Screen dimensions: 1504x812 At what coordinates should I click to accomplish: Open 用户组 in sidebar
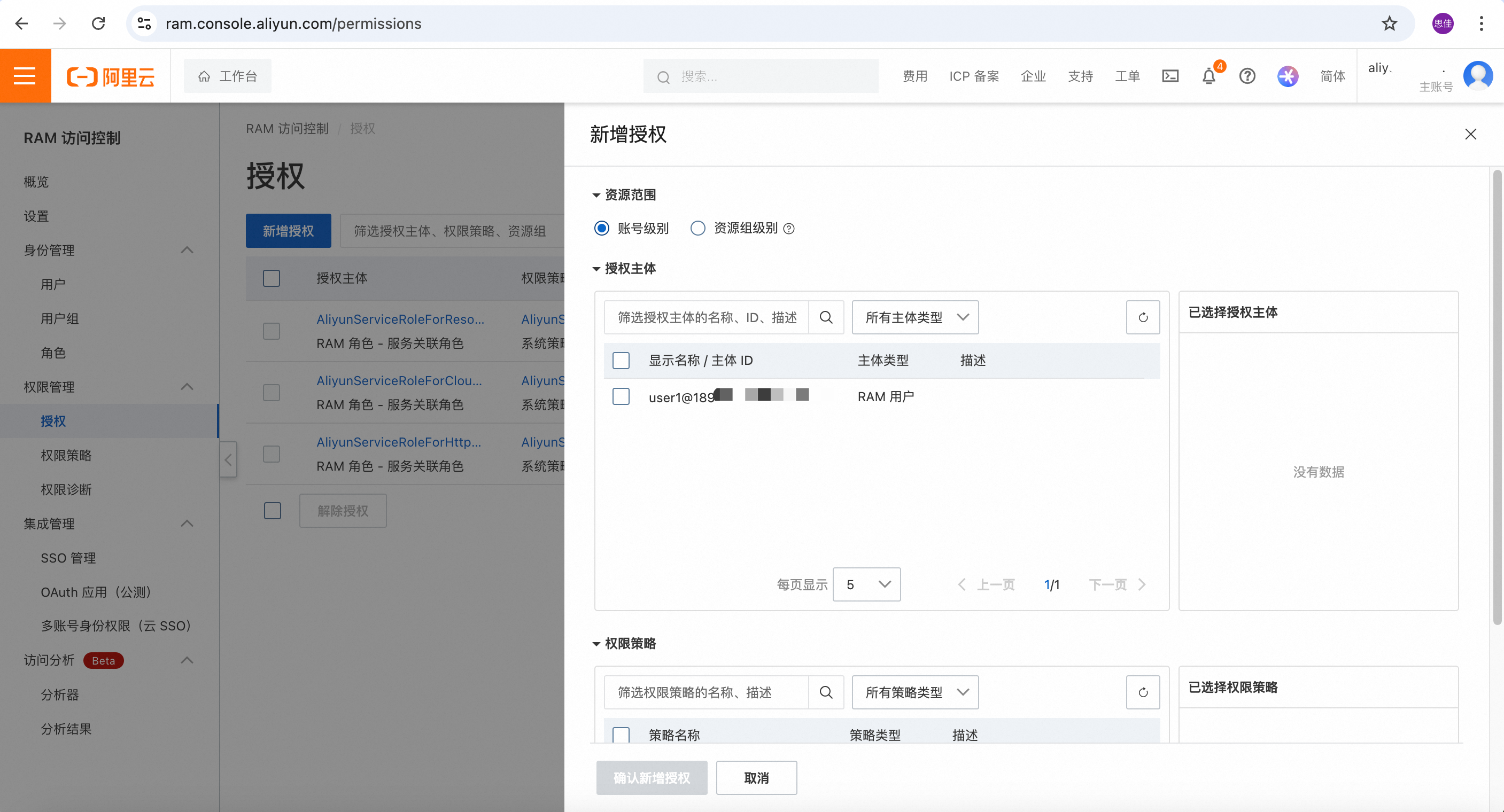click(x=59, y=318)
